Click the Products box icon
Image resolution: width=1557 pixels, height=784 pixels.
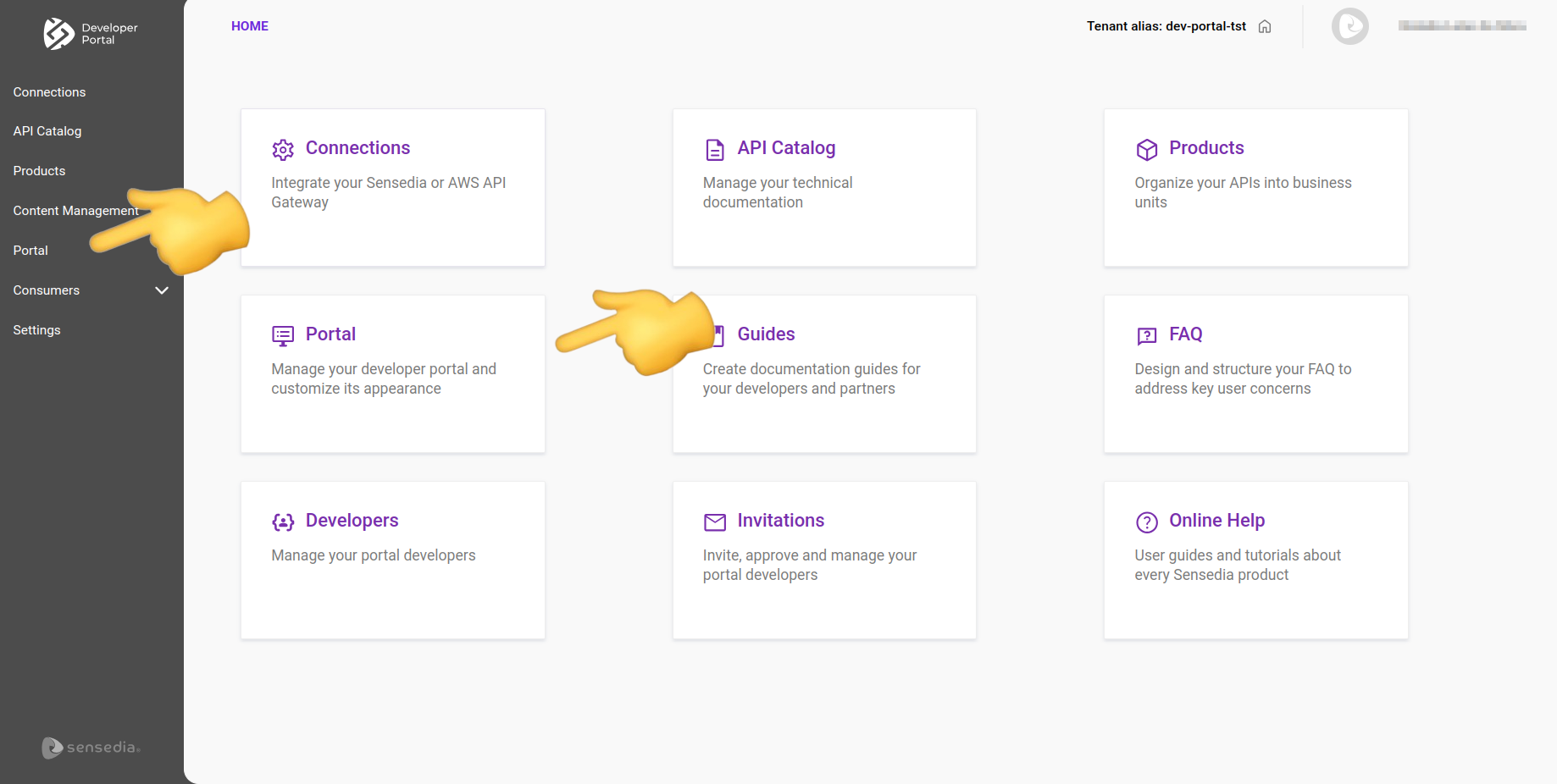1148,149
